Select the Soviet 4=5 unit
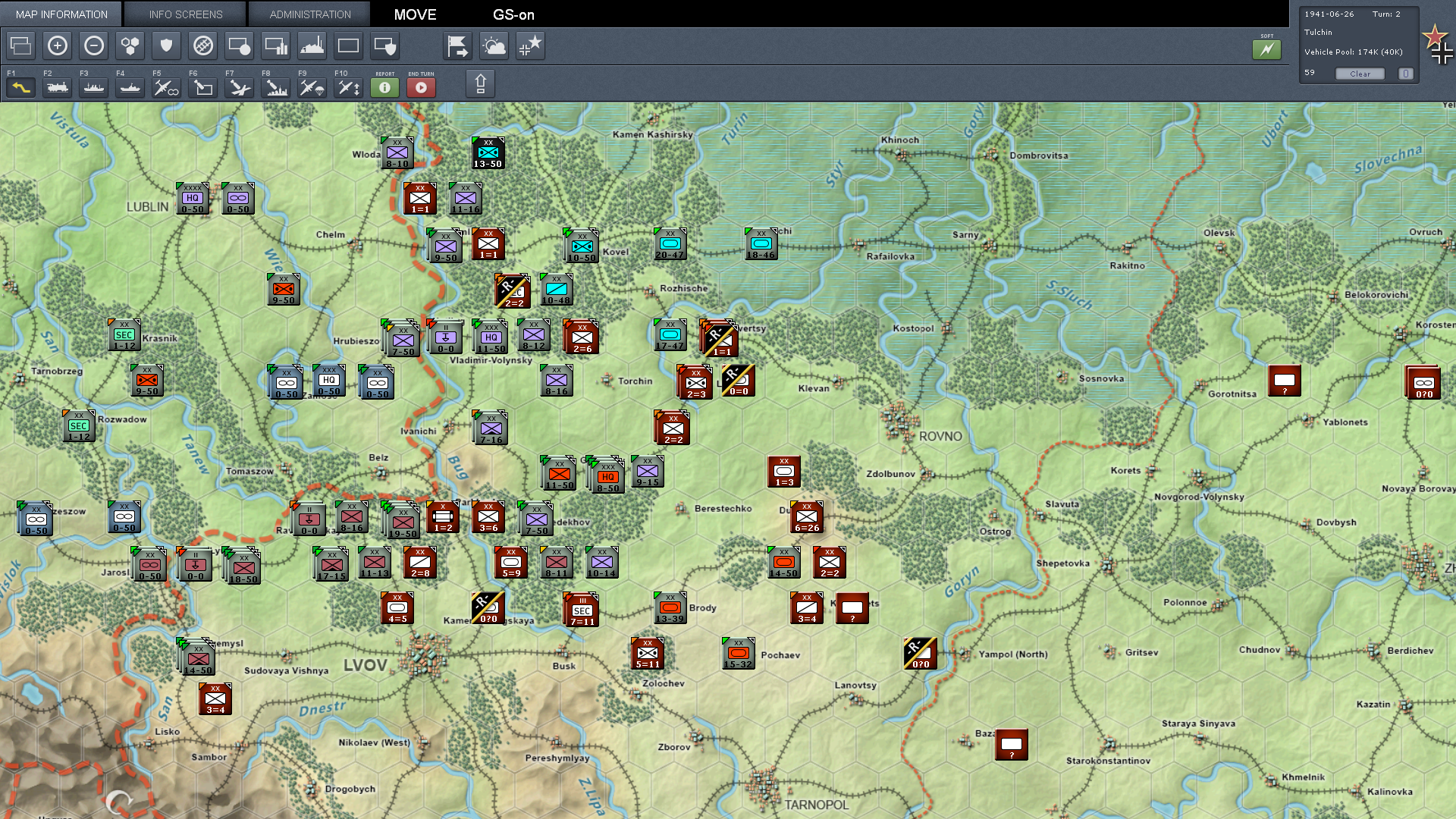Image resolution: width=1456 pixels, height=819 pixels. point(397,608)
